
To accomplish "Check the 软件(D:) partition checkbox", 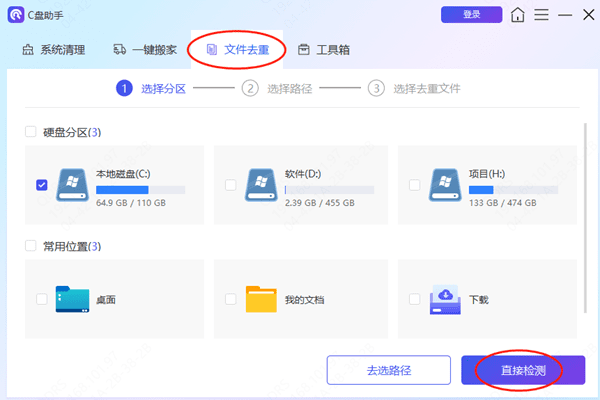I will (x=231, y=185).
